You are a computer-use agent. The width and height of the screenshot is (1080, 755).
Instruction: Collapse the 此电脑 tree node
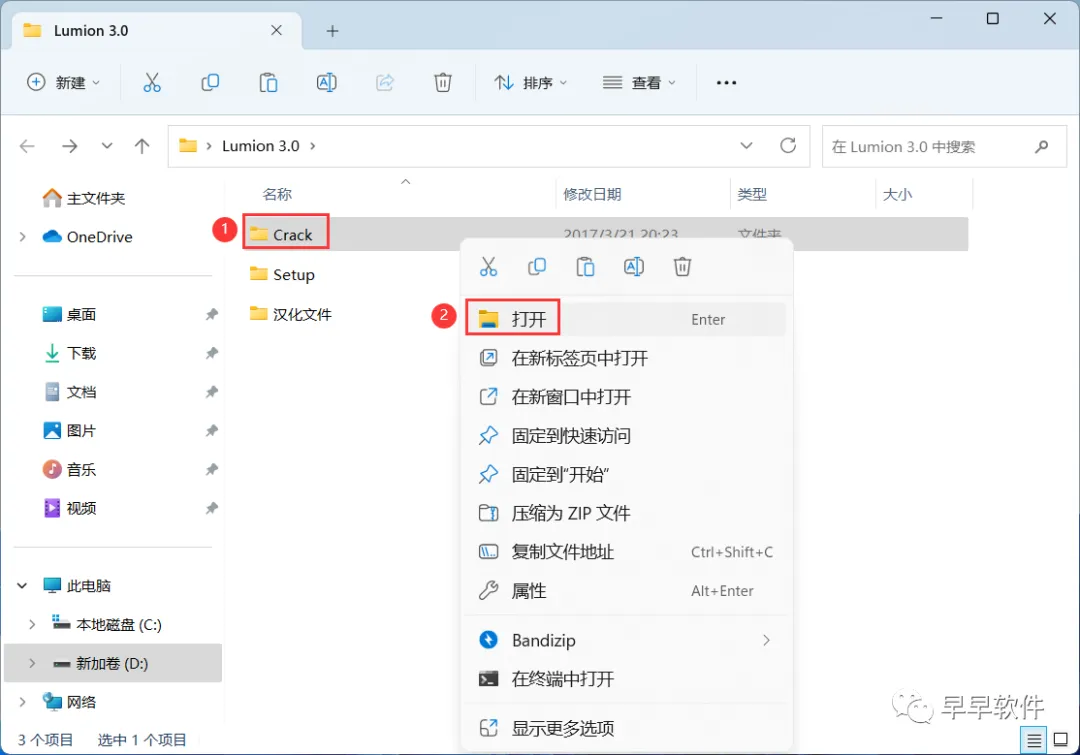(22, 586)
